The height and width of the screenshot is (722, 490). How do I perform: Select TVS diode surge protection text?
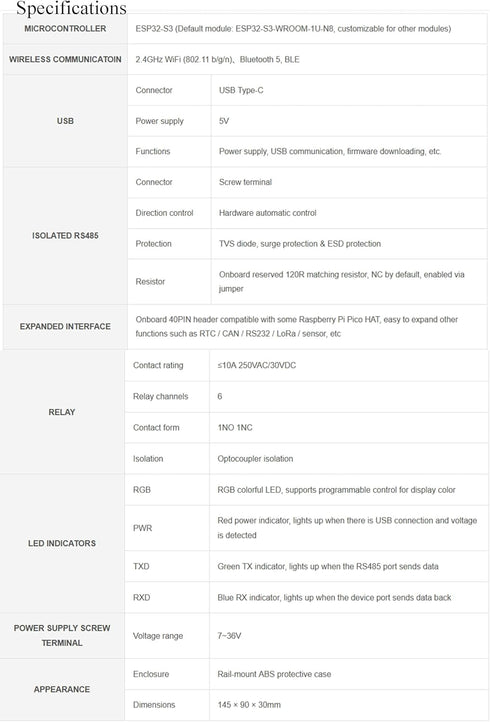300,244
